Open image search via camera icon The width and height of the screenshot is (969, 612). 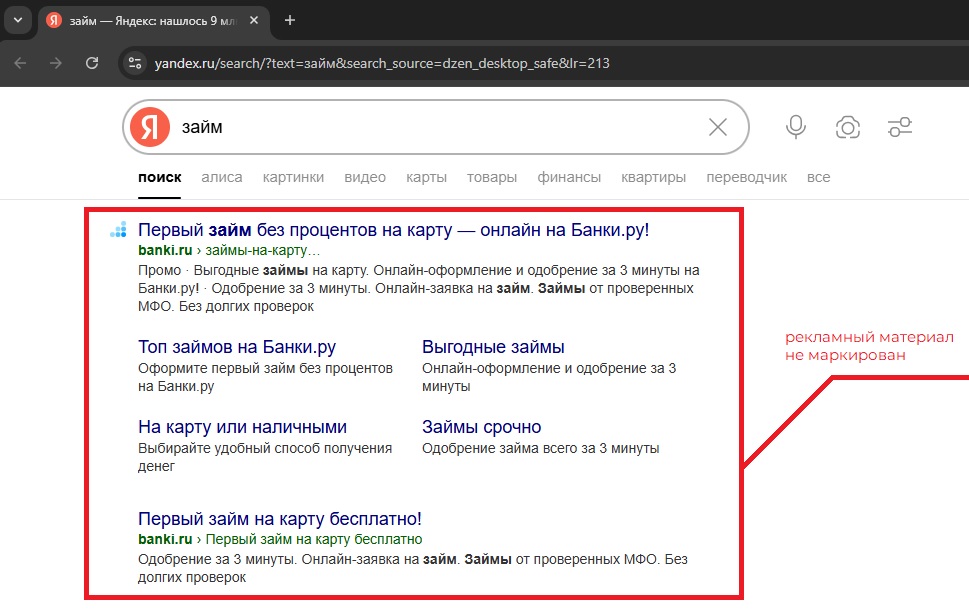(848, 127)
